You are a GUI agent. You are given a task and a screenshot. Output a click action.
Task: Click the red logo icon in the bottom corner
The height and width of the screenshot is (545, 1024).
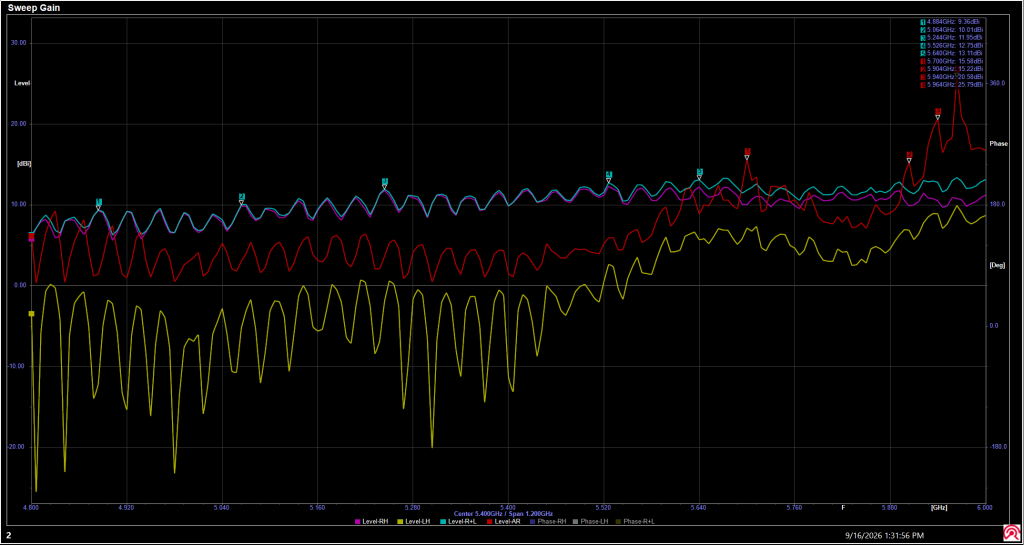pyautogui.click(x=1012, y=534)
